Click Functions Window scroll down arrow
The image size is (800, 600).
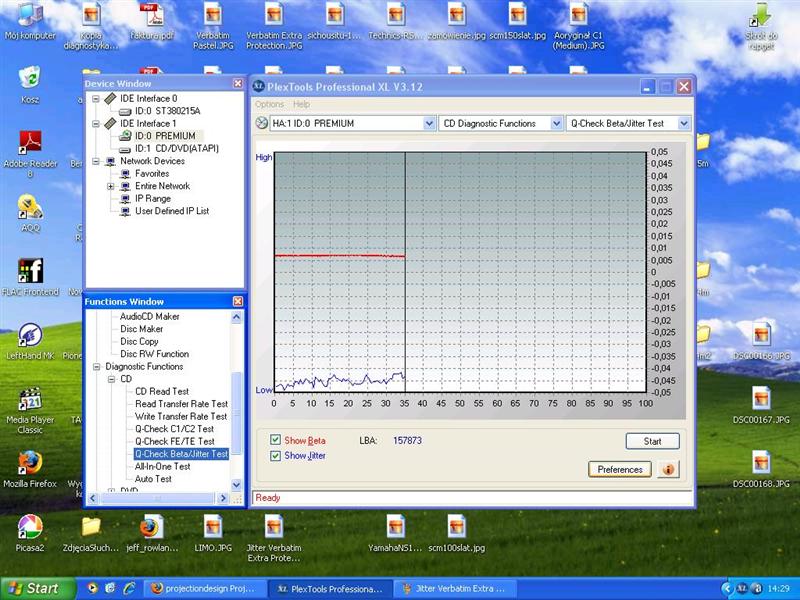click(236, 485)
